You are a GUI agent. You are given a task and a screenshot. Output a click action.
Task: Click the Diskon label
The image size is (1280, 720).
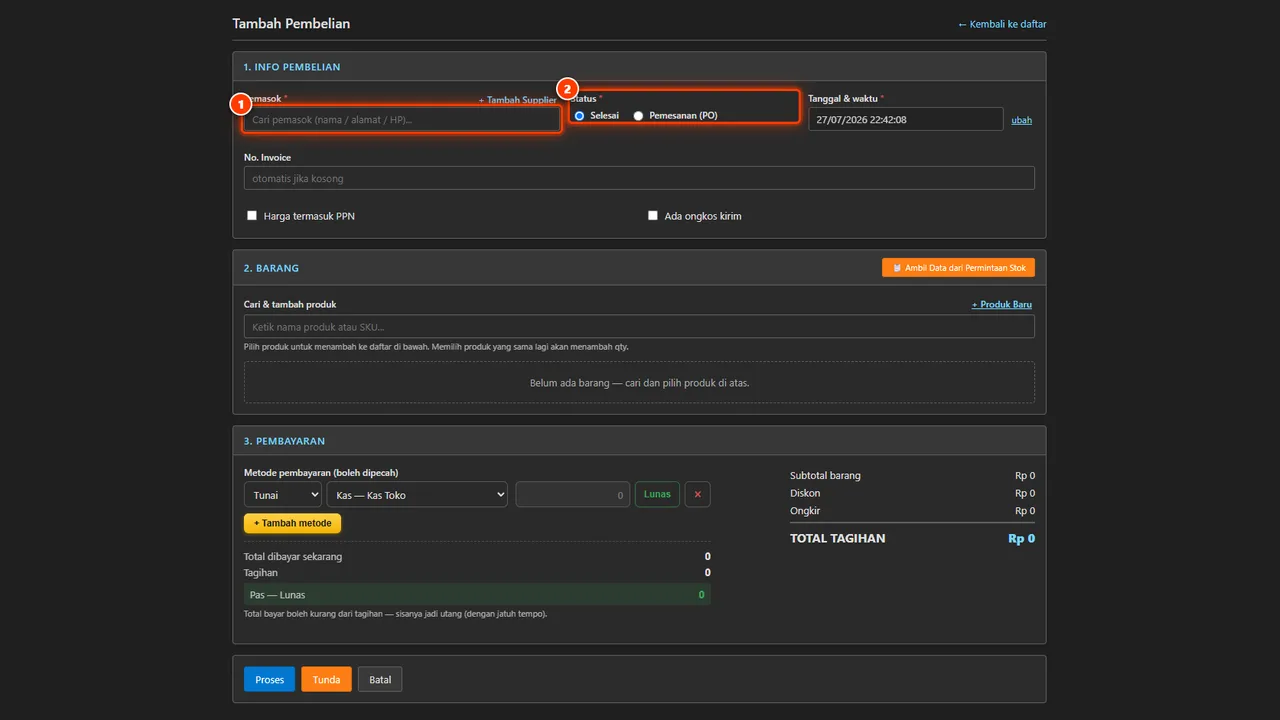point(805,493)
